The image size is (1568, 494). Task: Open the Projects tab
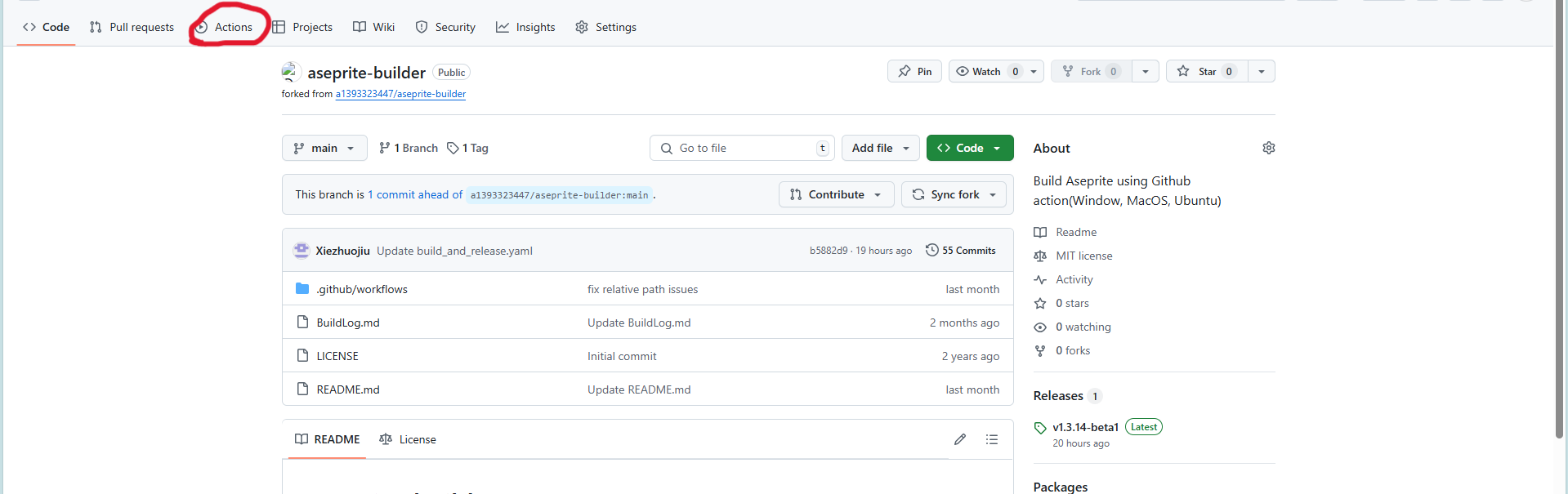(x=302, y=27)
